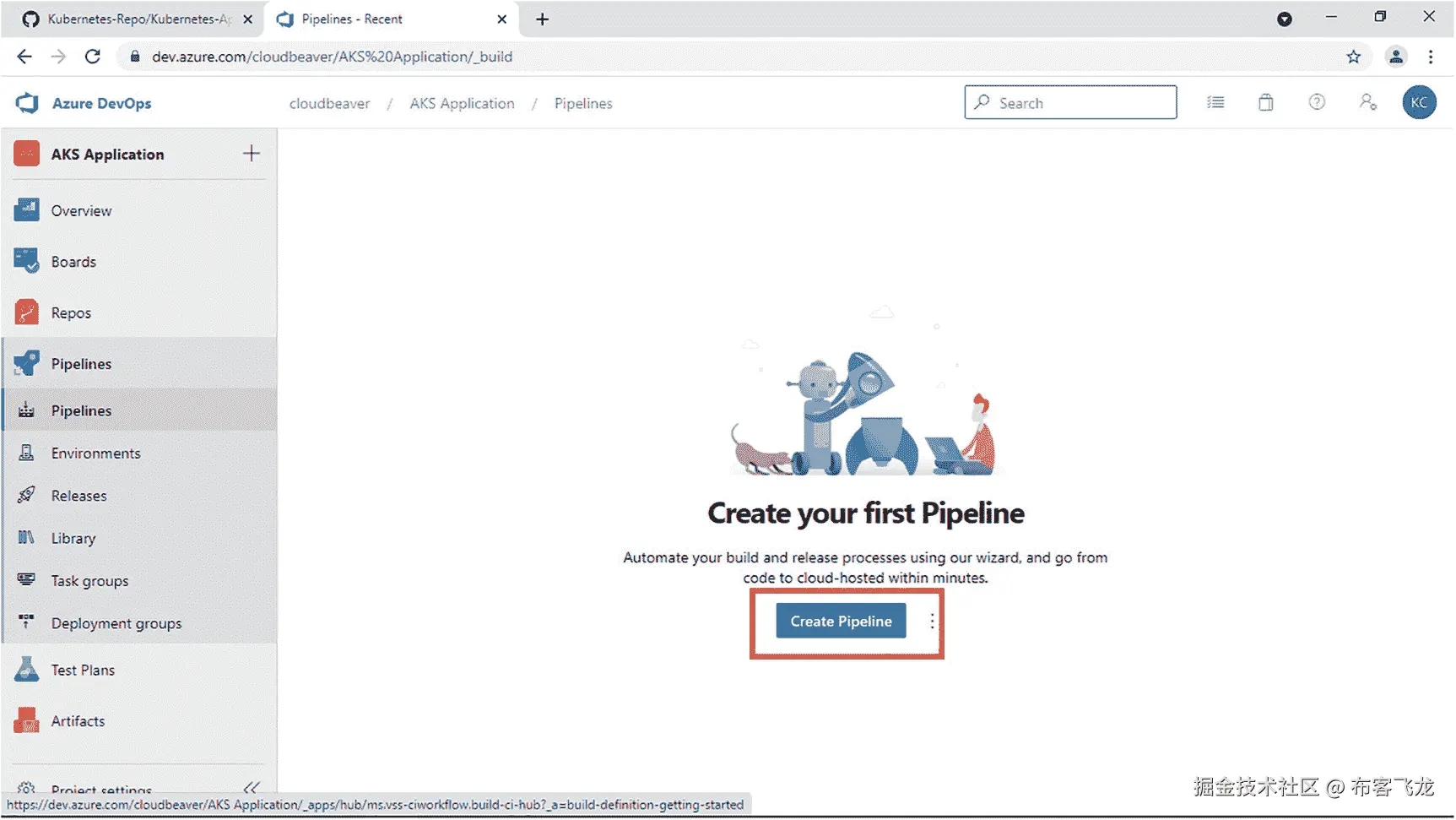Open the work items list icon
The image size is (1456, 820).
[x=1215, y=102]
